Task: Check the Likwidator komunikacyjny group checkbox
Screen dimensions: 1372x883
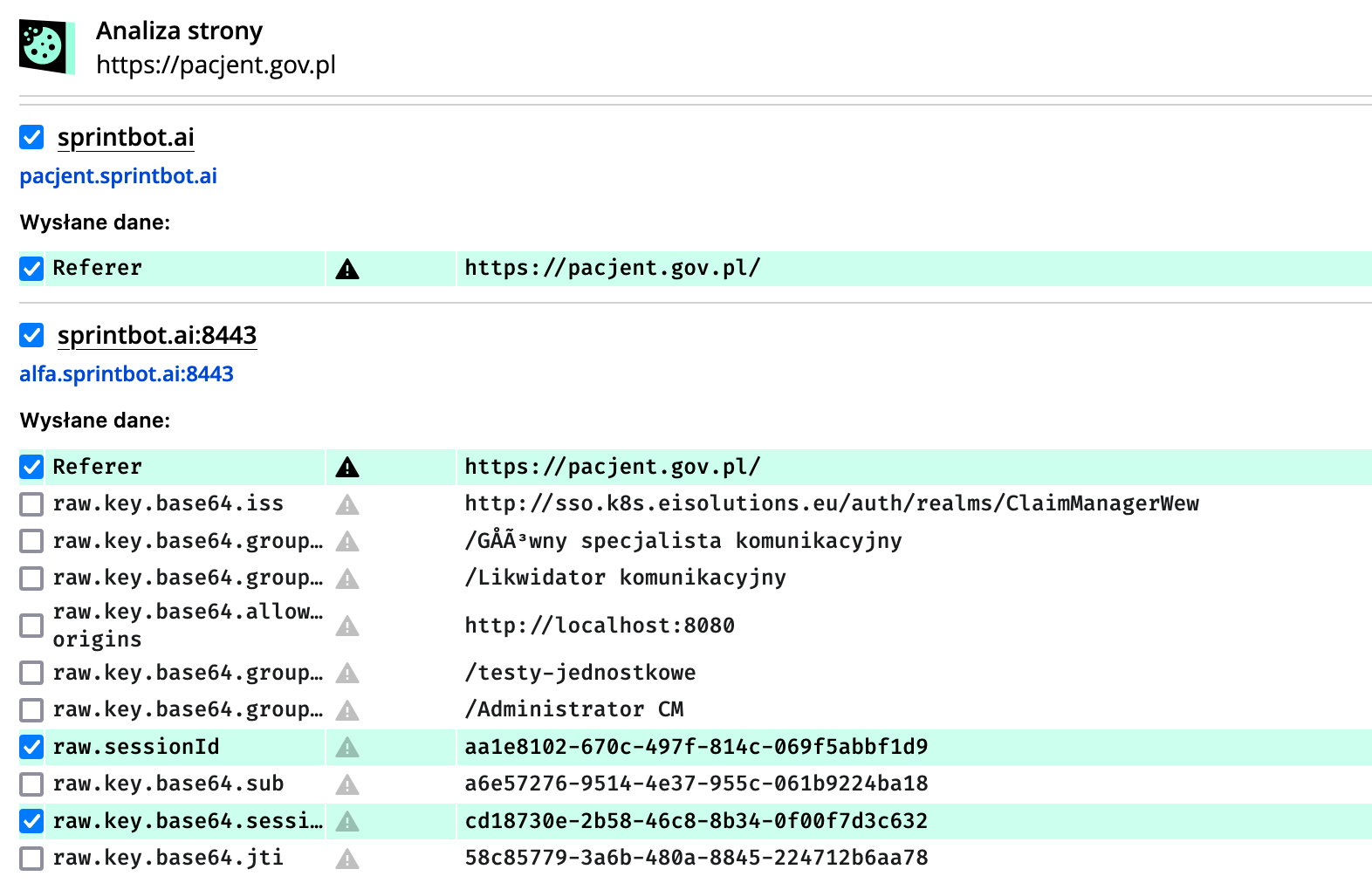Action: point(31,578)
